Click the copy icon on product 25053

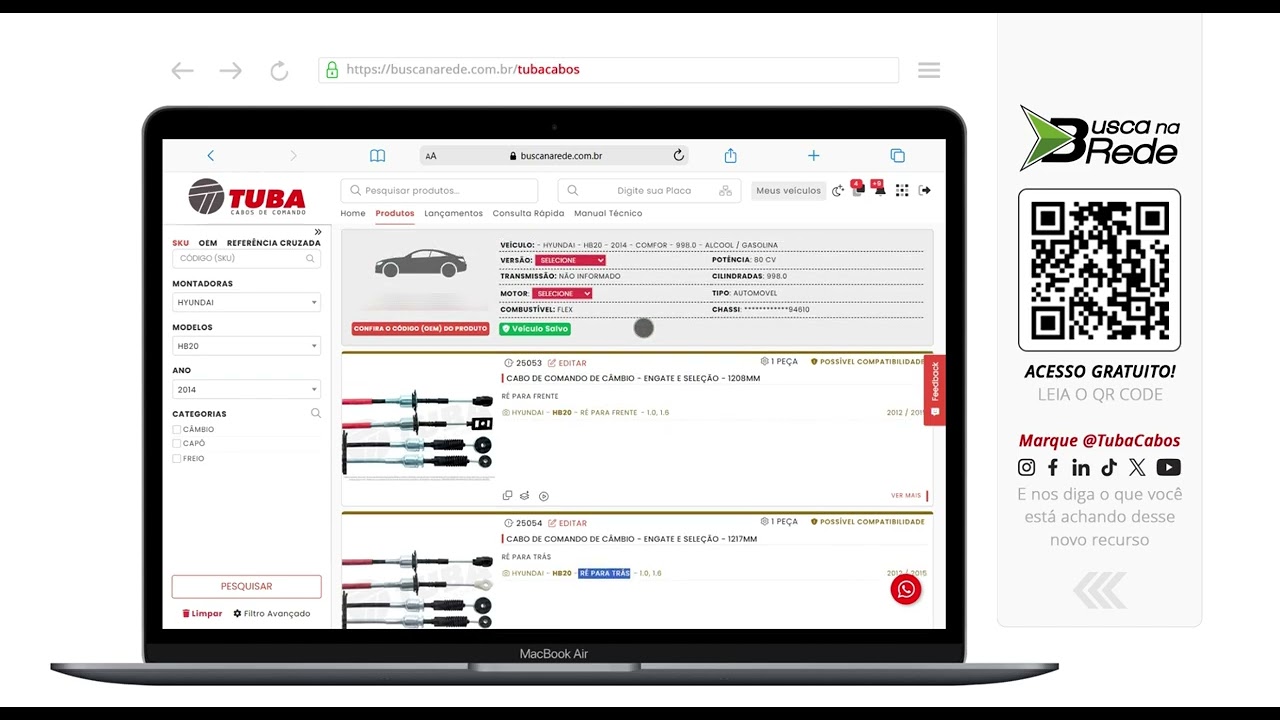[507, 495]
